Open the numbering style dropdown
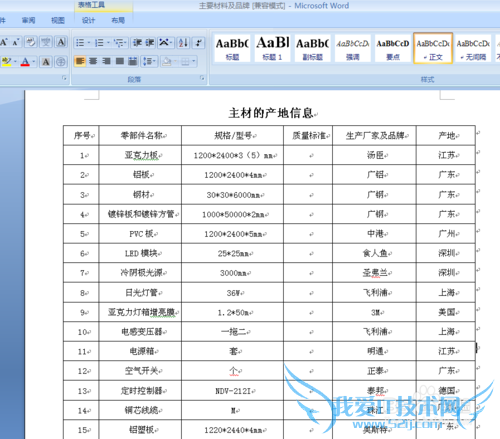 click(x=109, y=43)
